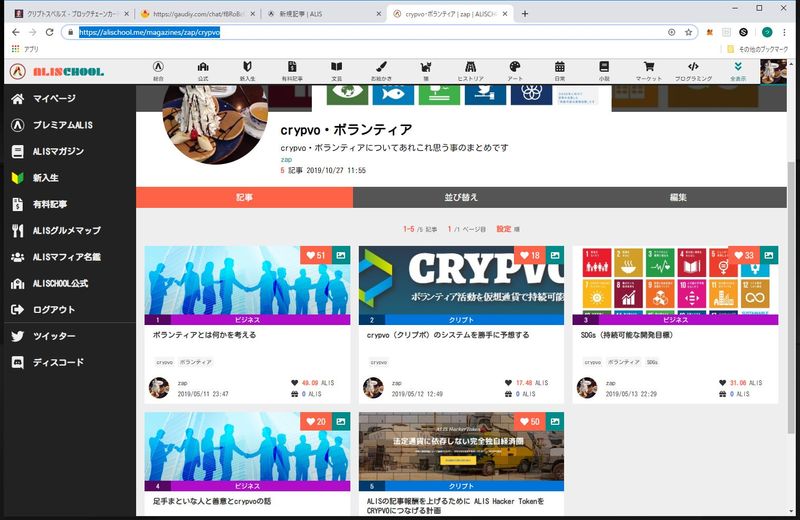
Task: Open the cat category icon
Action: tap(426, 71)
